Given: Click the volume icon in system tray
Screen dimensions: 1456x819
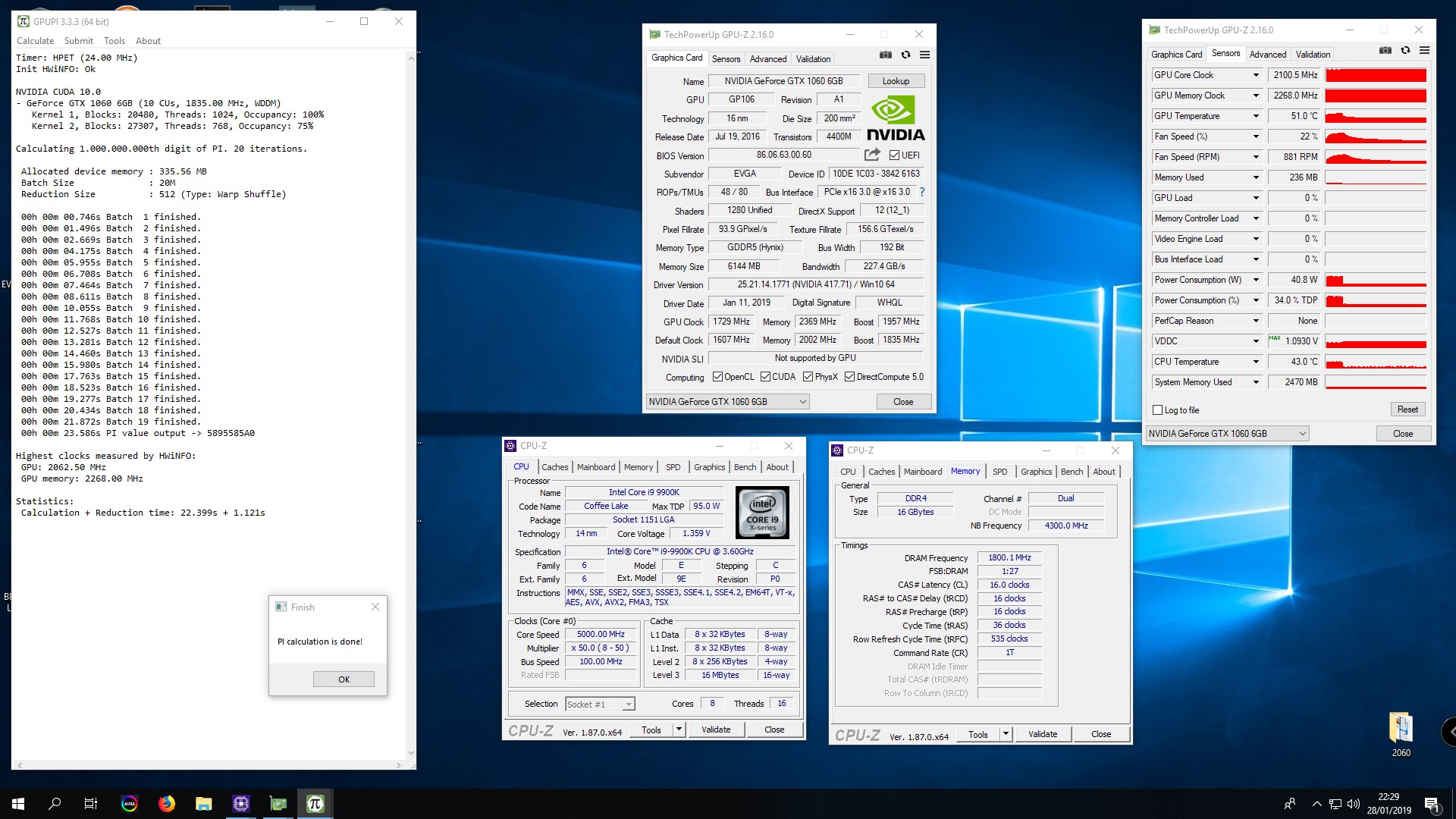Looking at the screenshot, I should pos(1354,804).
